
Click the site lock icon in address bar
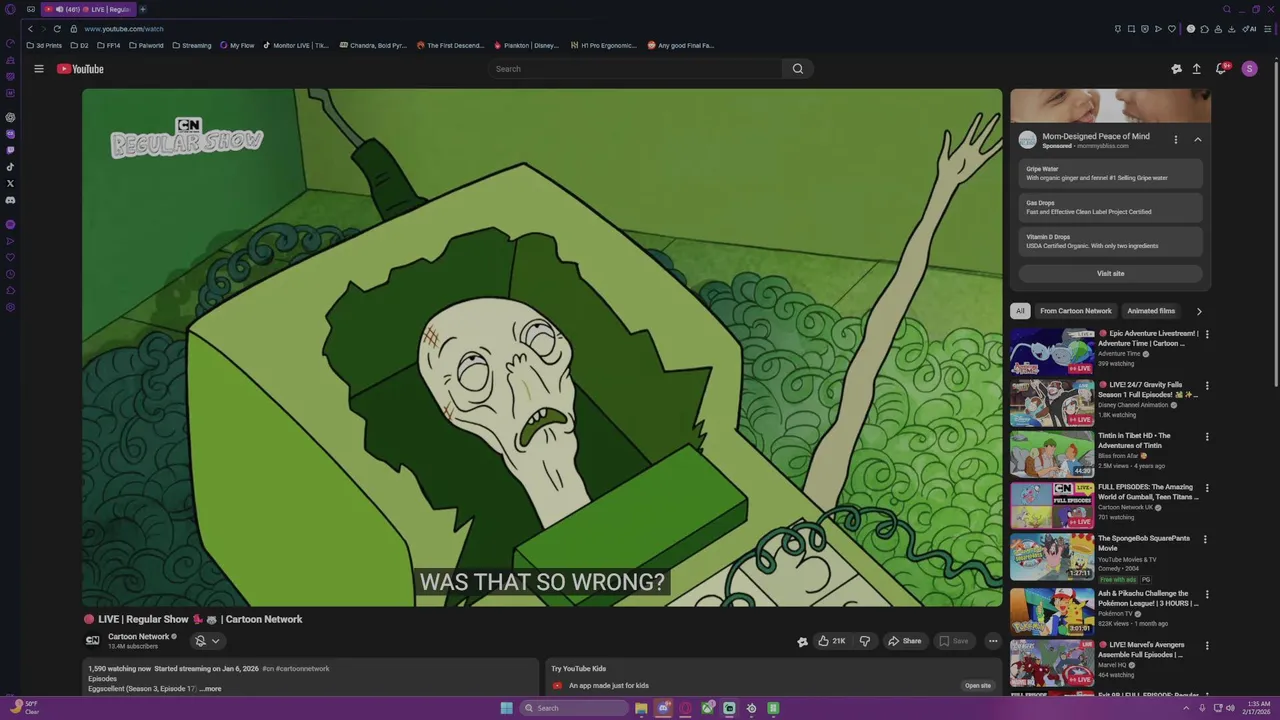coord(74,29)
